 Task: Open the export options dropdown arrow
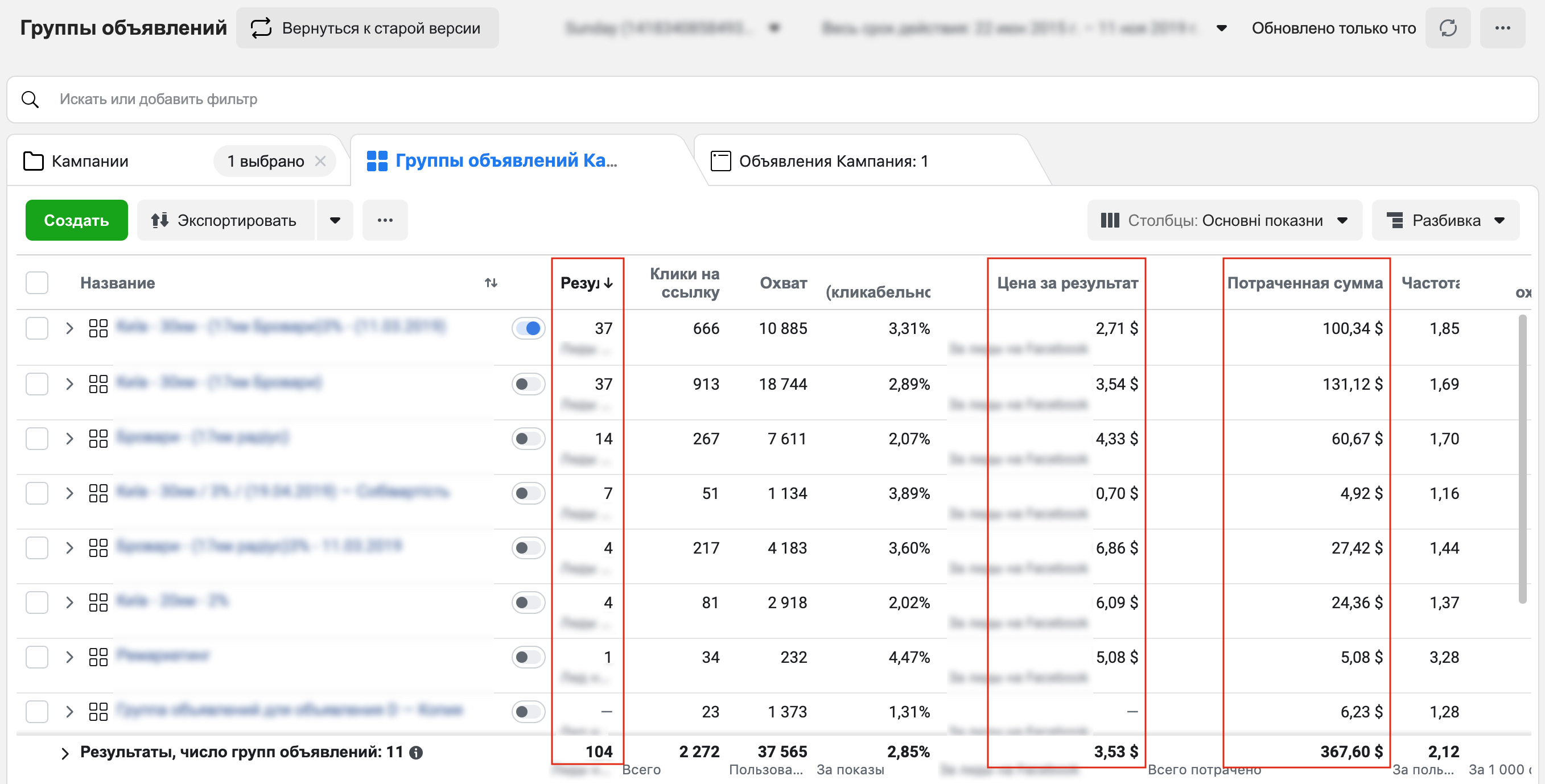[335, 220]
